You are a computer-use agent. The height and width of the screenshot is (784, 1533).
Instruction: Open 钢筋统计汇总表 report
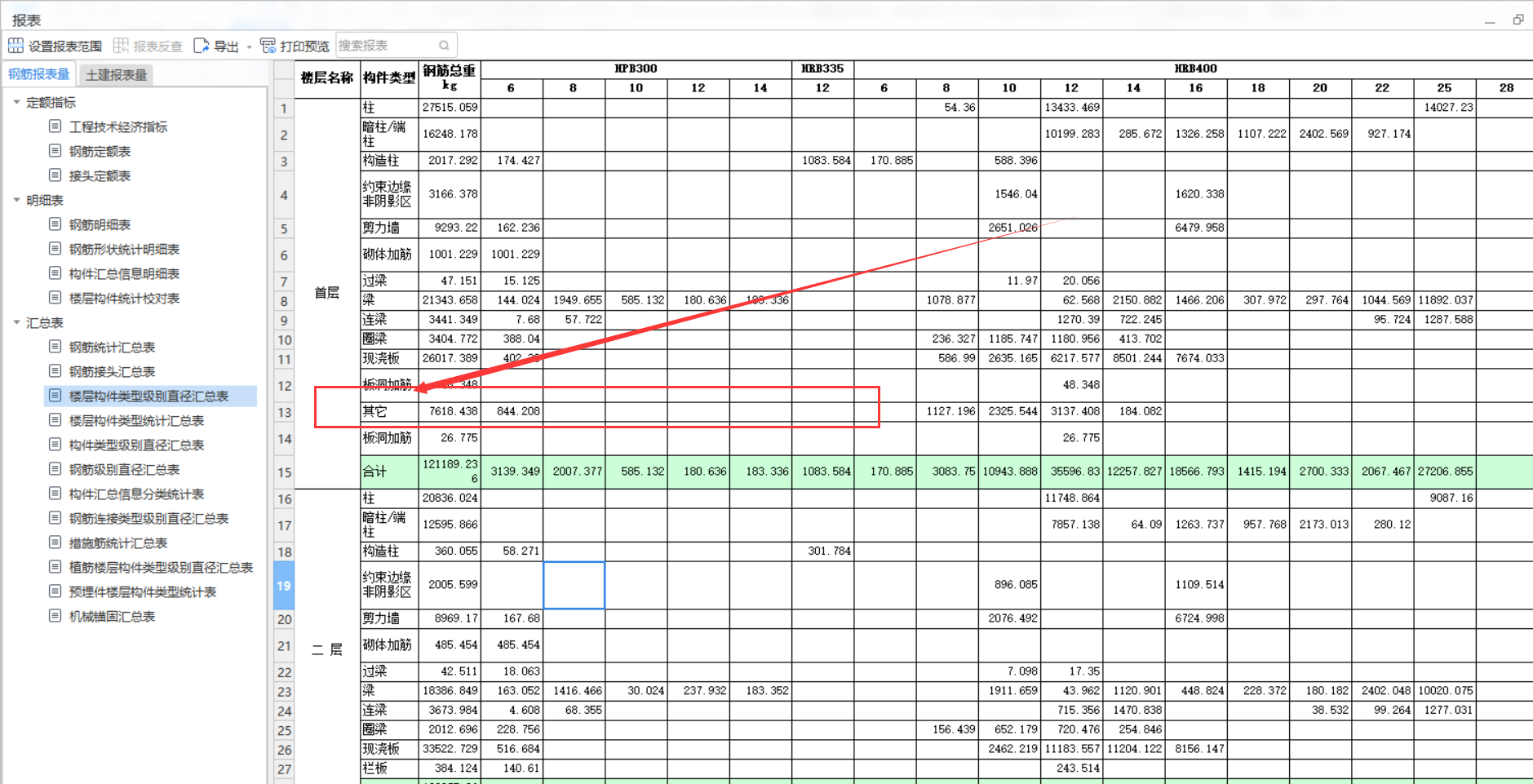pos(112,348)
